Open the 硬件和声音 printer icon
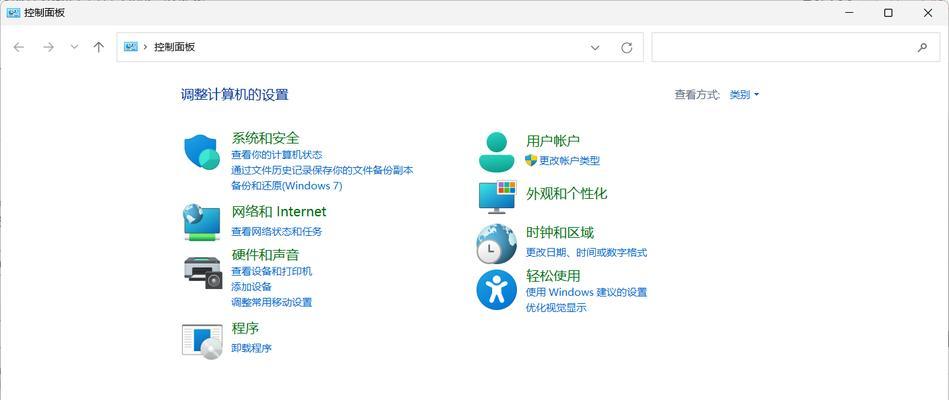Image resolution: width=949 pixels, height=400 pixels. pyautogui.click(x=203, y=272)
